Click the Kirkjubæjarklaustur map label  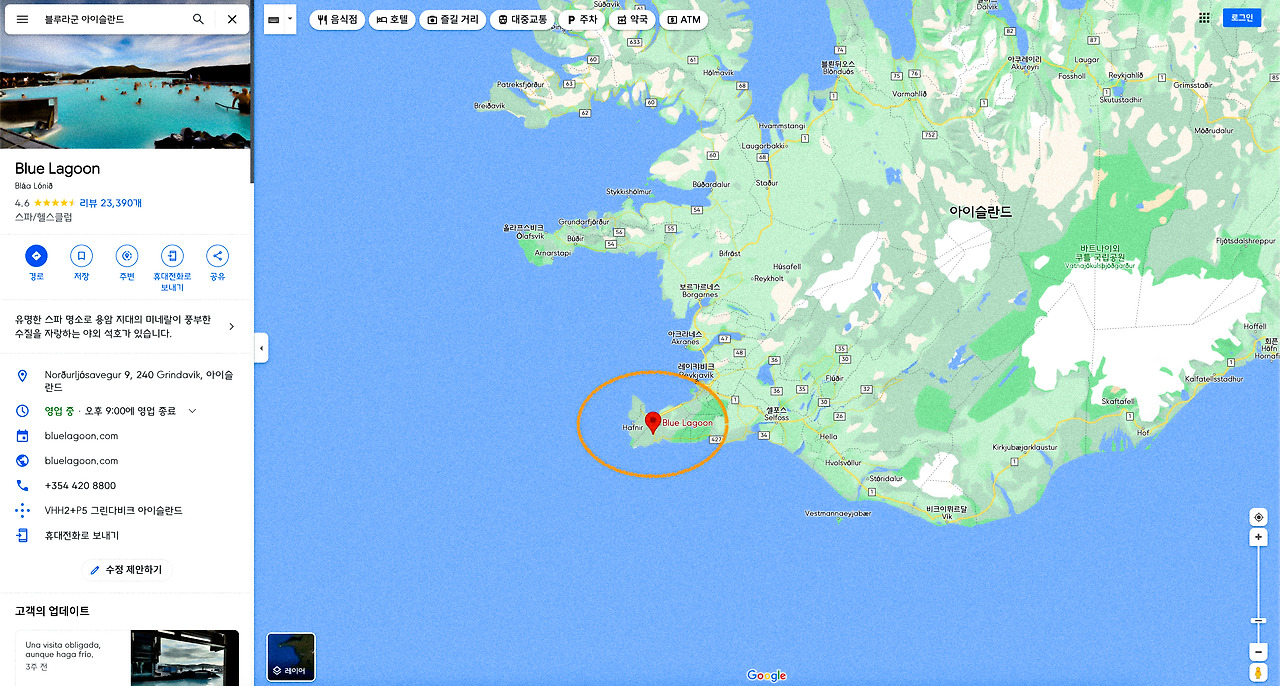point(1025,447)
